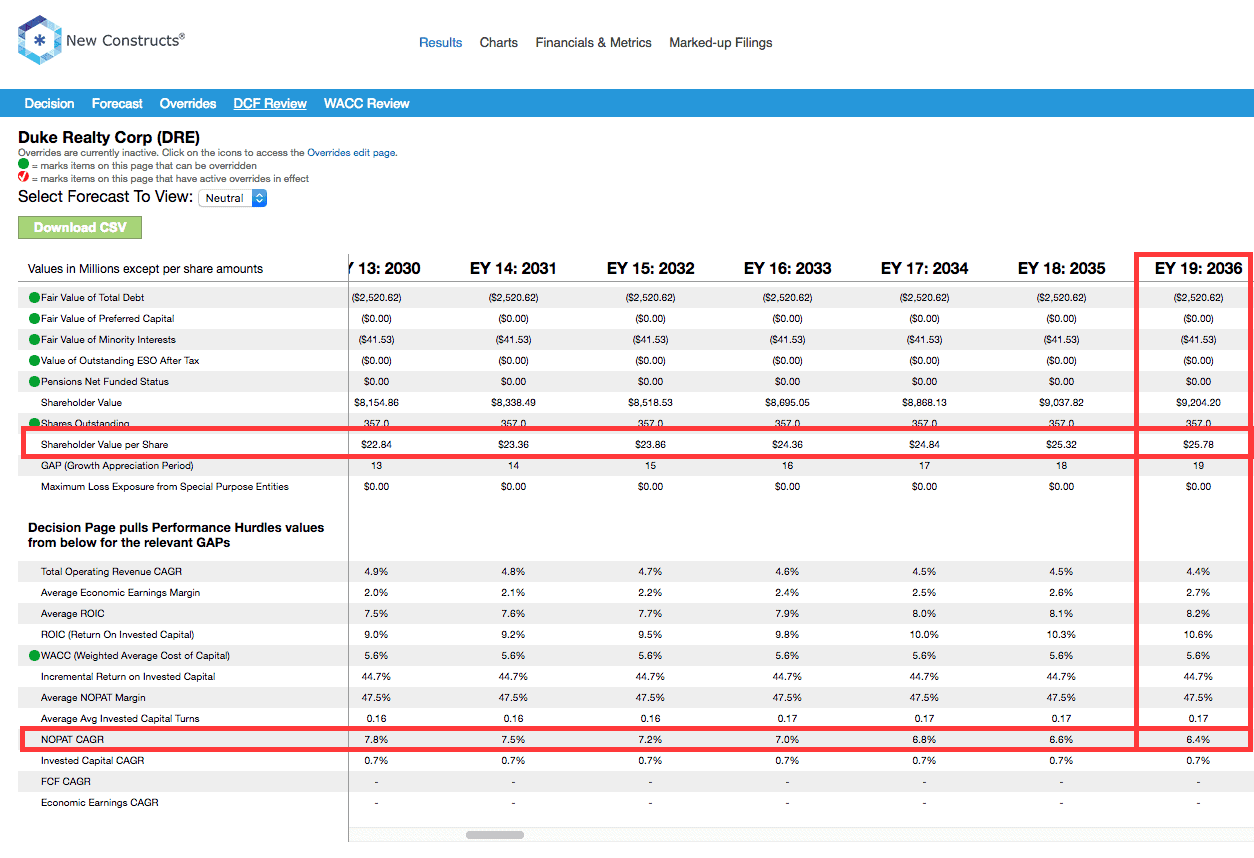Click the 8.2% Average ROIC cell
This screenshot has width=1254, height=858.
(x=1198, y=613)
